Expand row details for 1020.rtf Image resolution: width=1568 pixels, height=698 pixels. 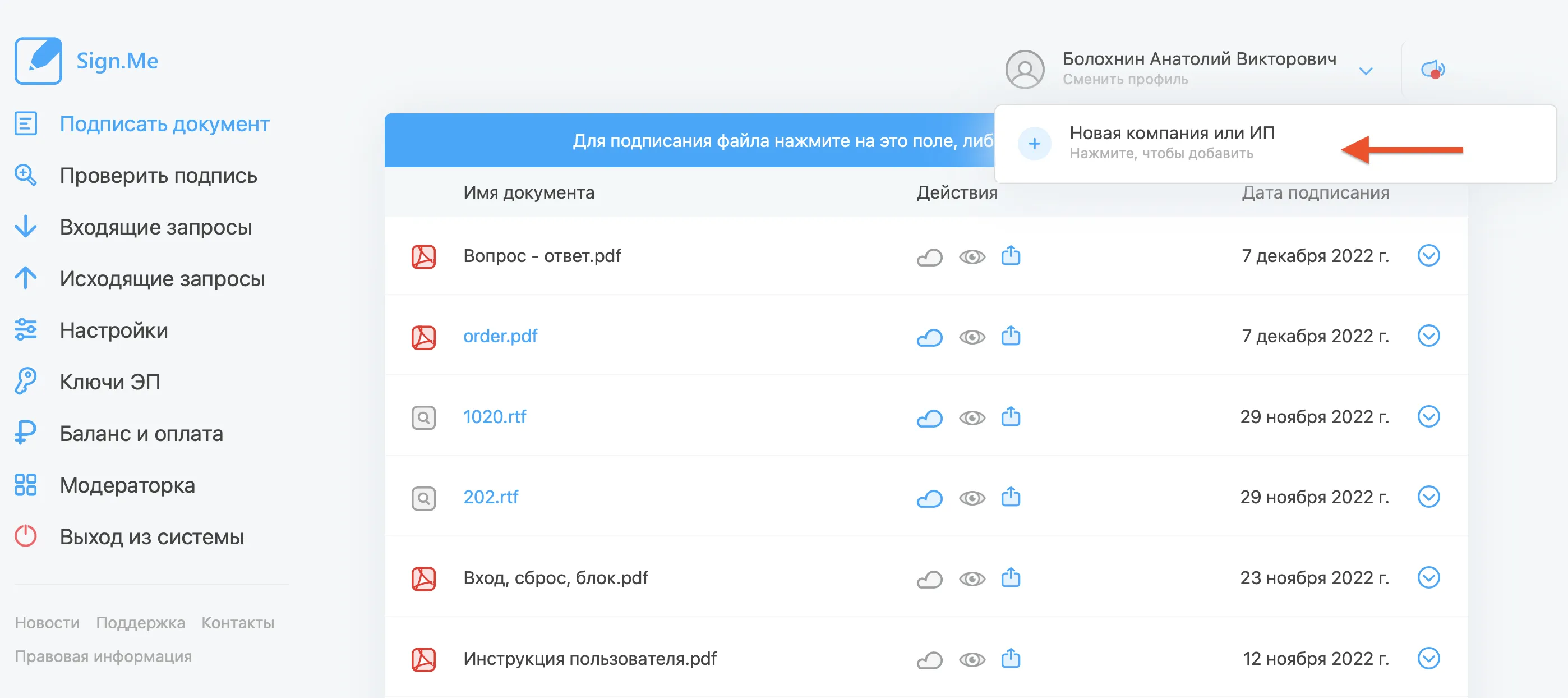click(x=1428, y=416)
